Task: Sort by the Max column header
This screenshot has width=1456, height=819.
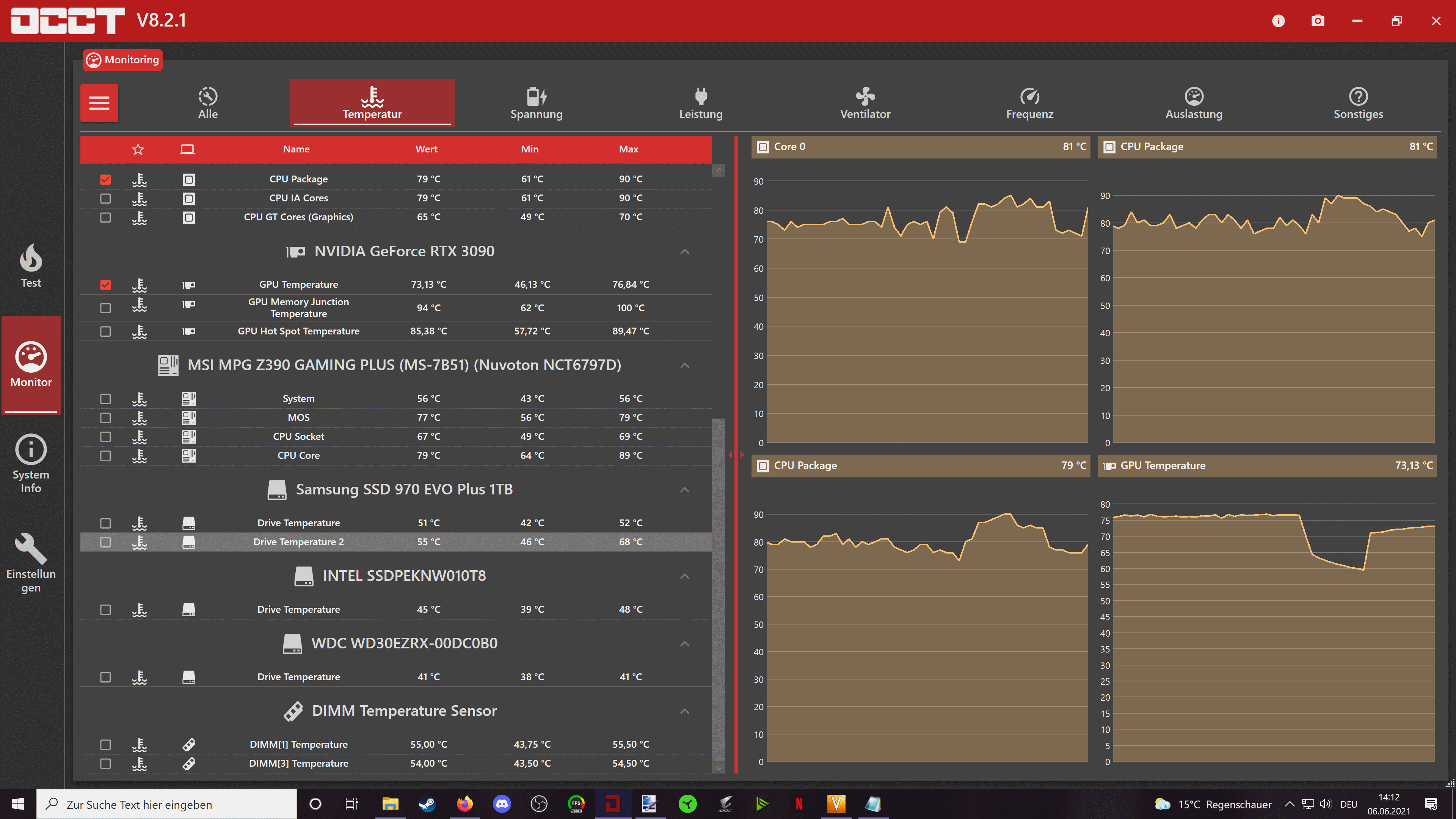Action: coord(629,149)
